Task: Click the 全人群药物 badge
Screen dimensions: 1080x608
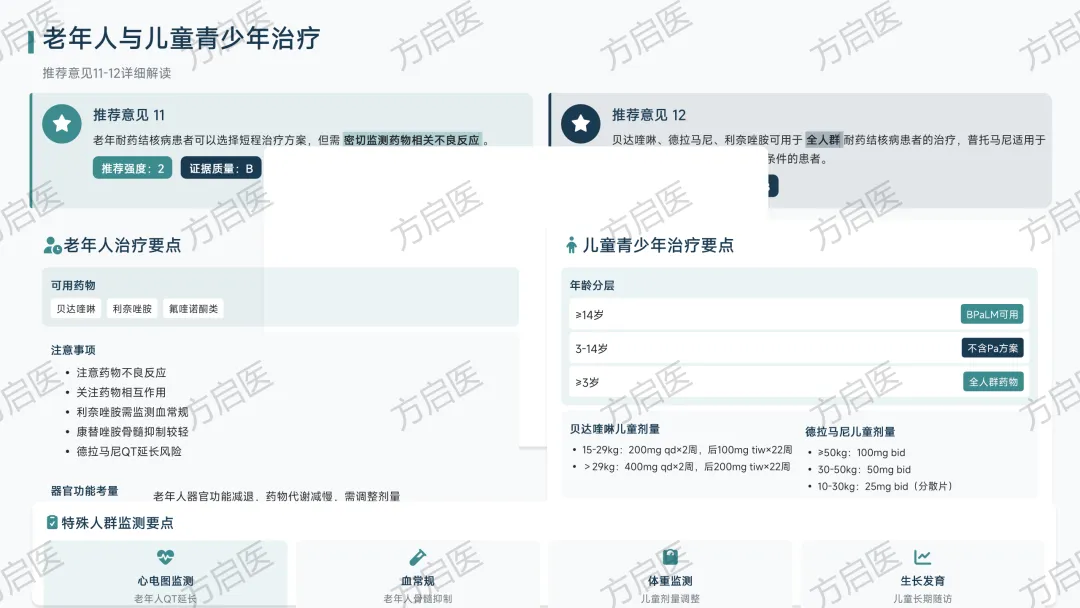Action: click(993, 382)
